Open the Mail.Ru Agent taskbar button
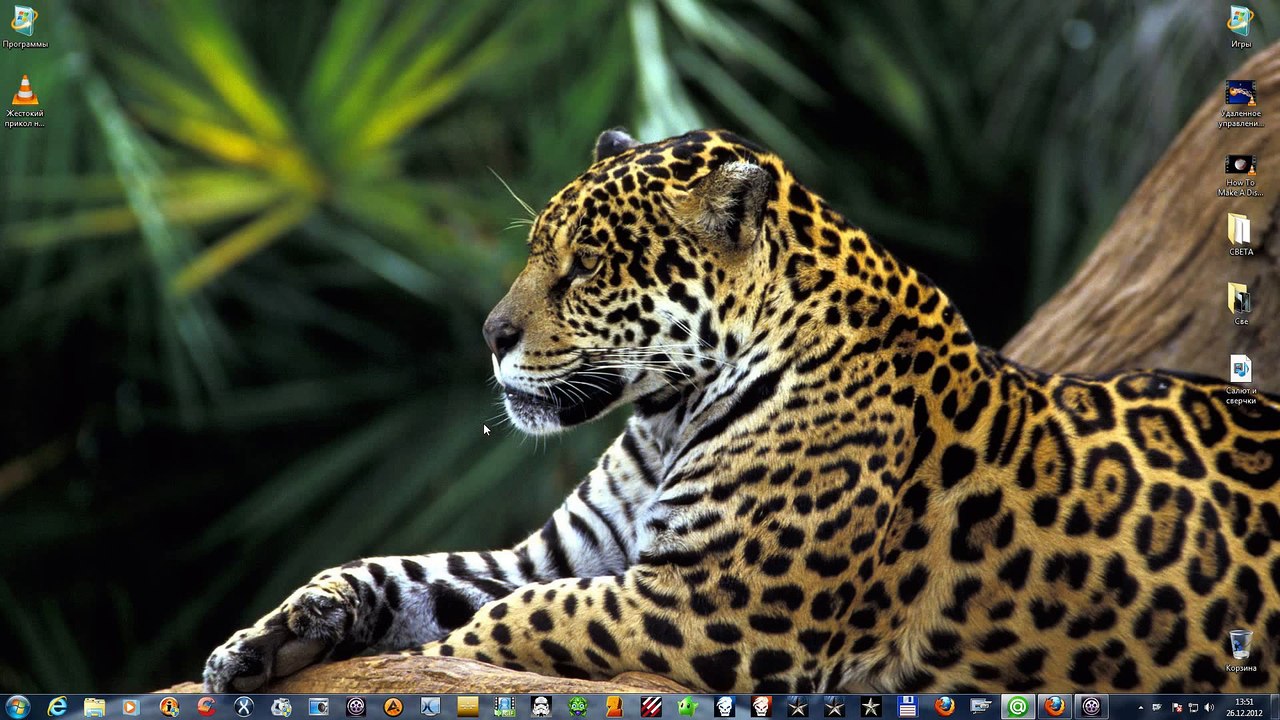The image size is (1280, 720). pos(1017,707)
